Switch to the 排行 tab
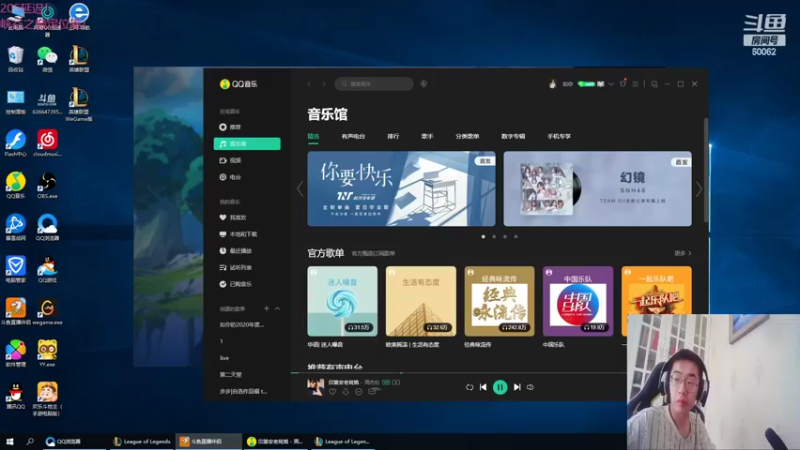This screenshot has height=450, width=800. point(393,136)
